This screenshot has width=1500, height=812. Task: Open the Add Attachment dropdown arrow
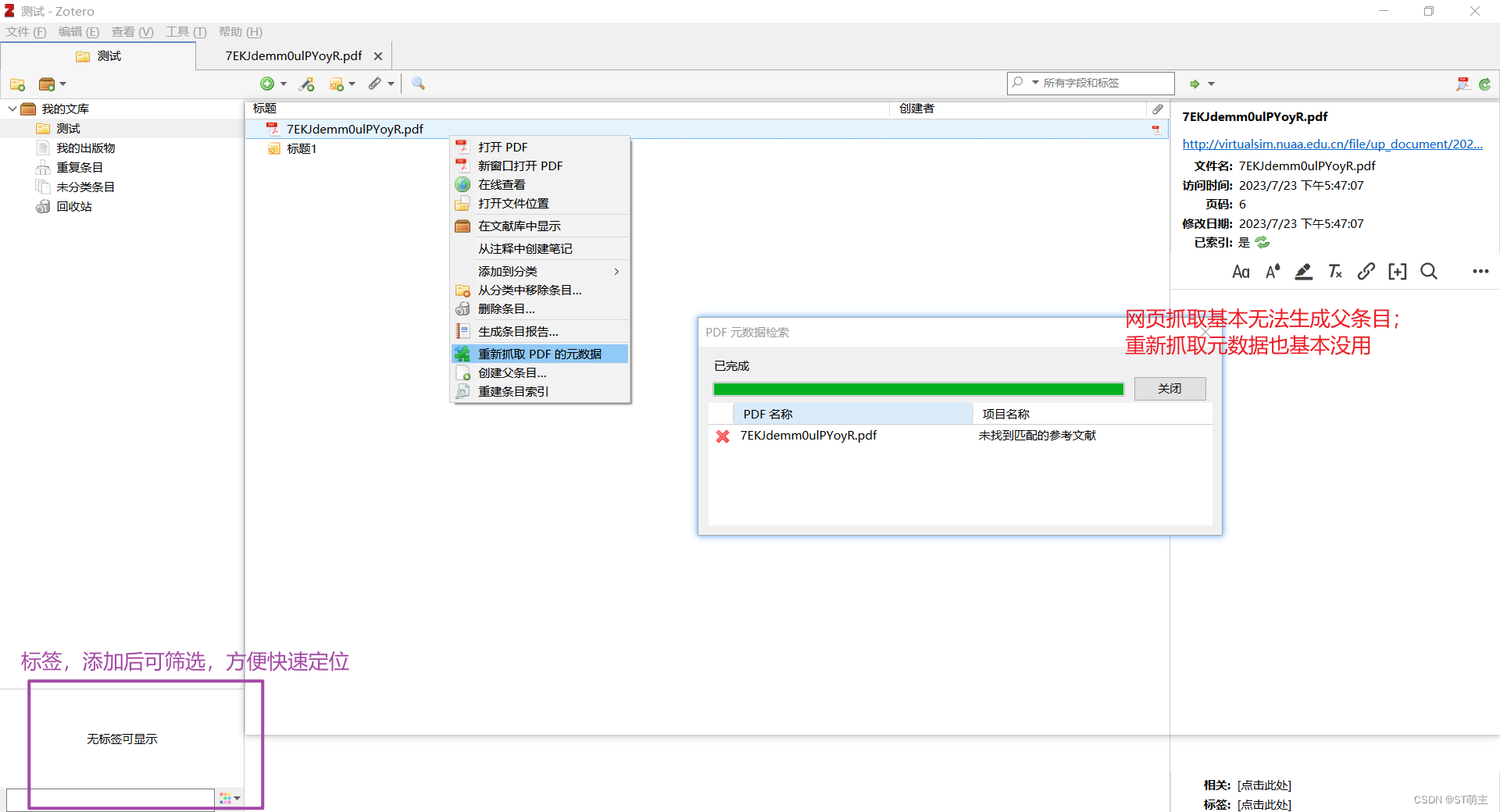[x=391, y=84]
